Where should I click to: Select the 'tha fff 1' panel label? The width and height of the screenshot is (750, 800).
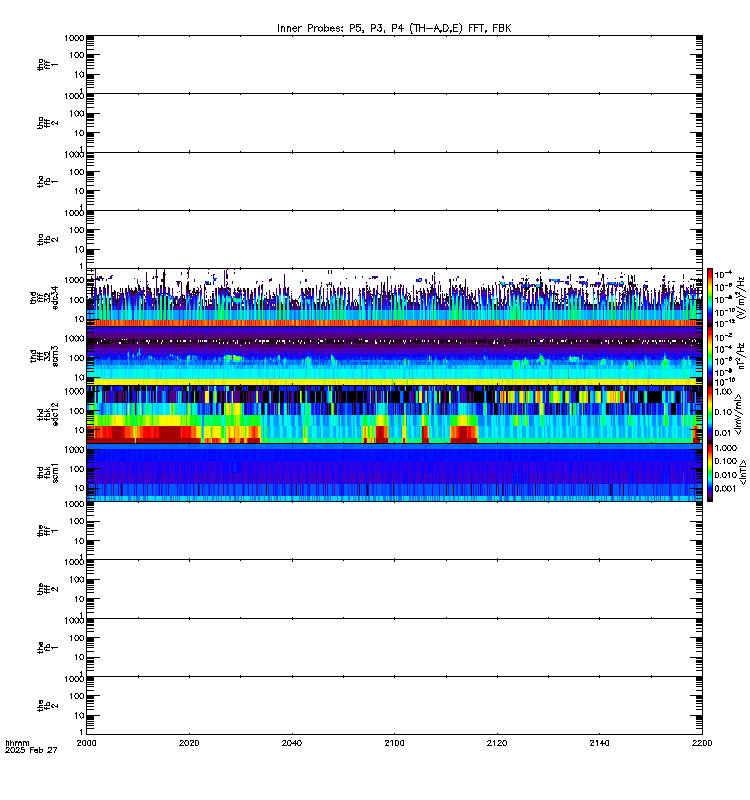coord(47,64)
